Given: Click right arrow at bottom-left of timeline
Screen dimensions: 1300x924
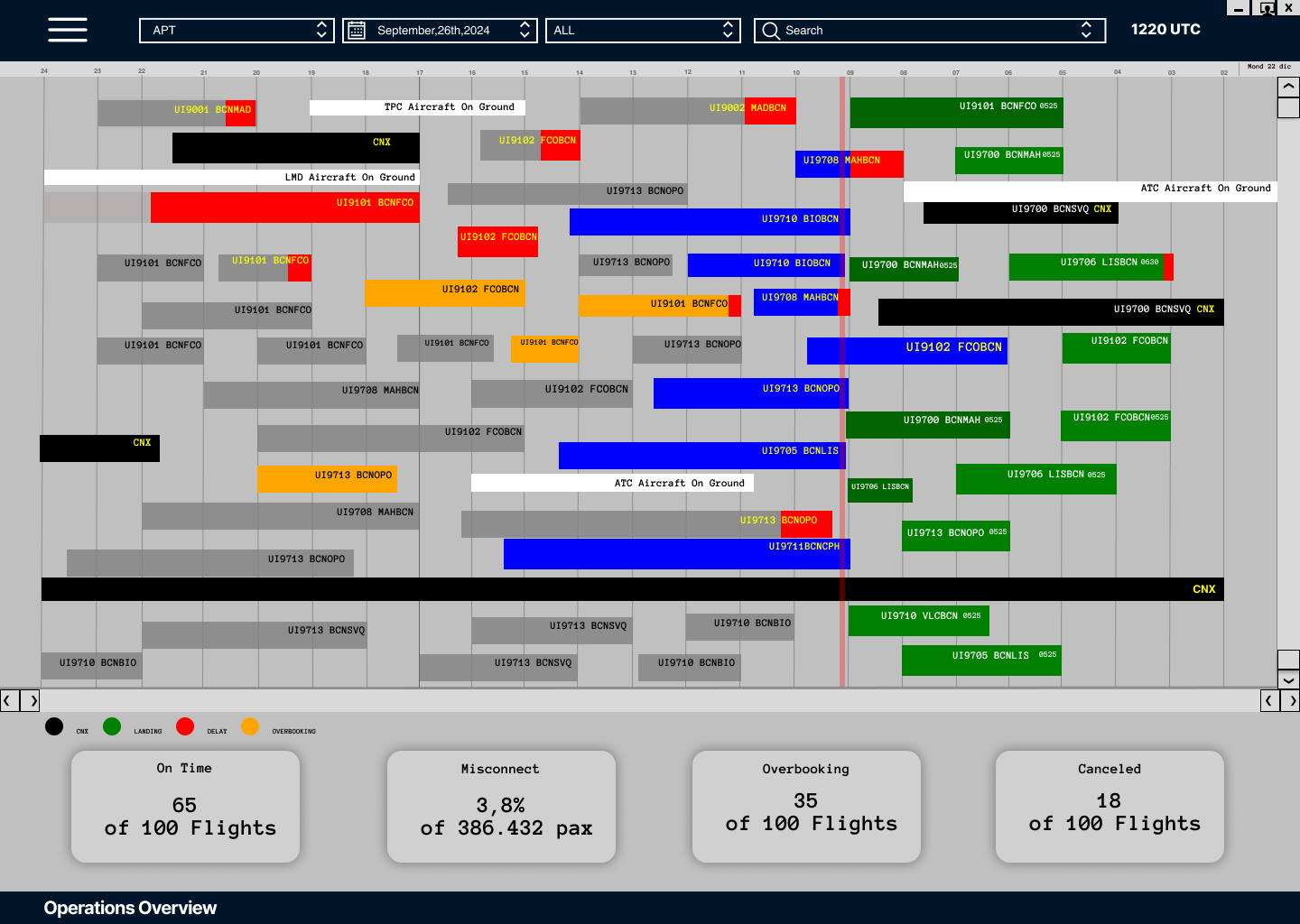Looking at the screenshot, I should (31, 700).
